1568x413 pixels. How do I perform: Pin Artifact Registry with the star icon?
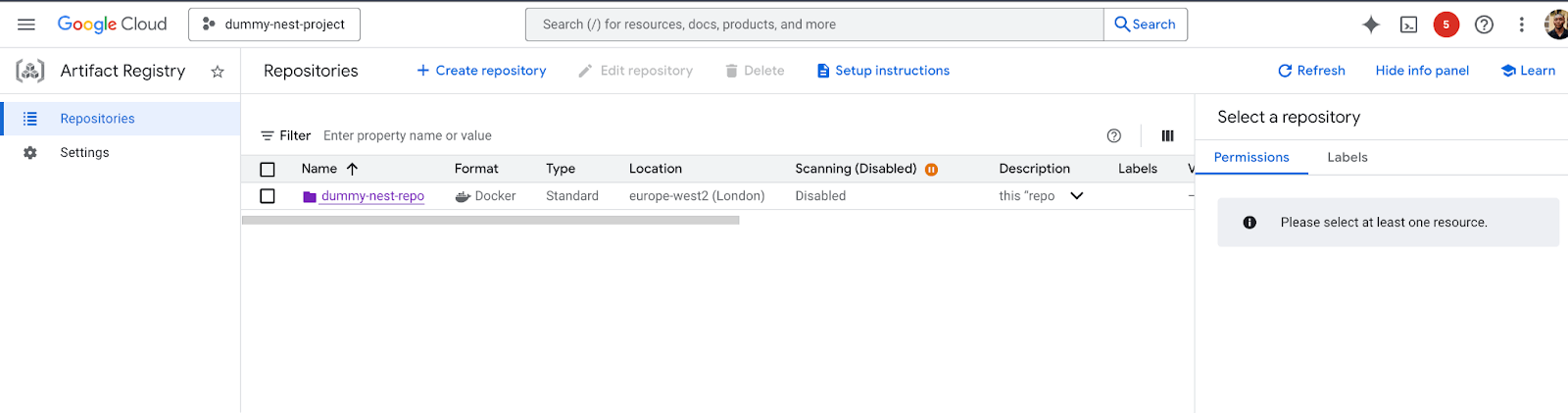218,72
